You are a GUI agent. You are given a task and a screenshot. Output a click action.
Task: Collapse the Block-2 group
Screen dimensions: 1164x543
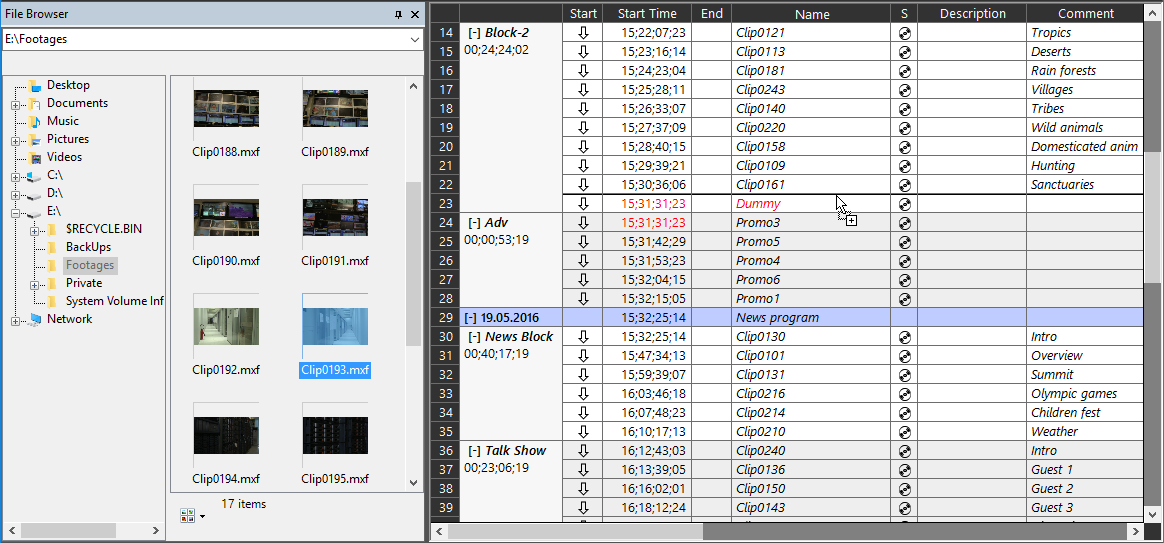[x=474, y=33]
